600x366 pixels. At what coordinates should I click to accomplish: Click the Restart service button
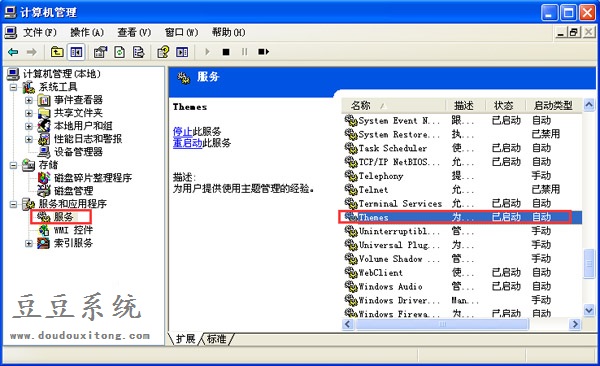tap(263, 52)
